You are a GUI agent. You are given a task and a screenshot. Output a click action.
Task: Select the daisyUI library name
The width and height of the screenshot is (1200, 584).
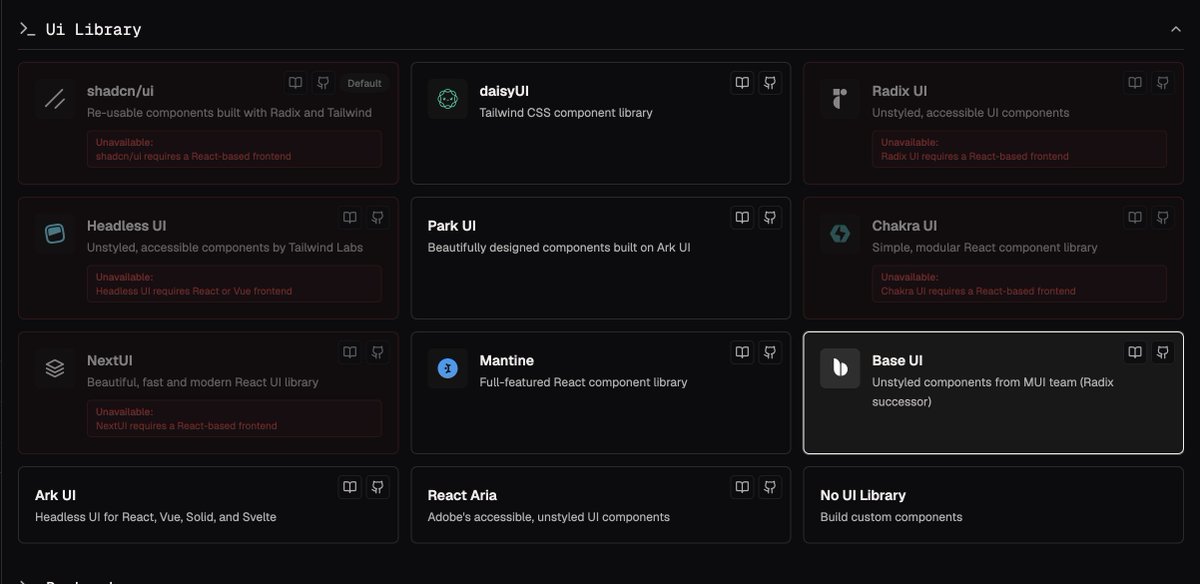504,91
